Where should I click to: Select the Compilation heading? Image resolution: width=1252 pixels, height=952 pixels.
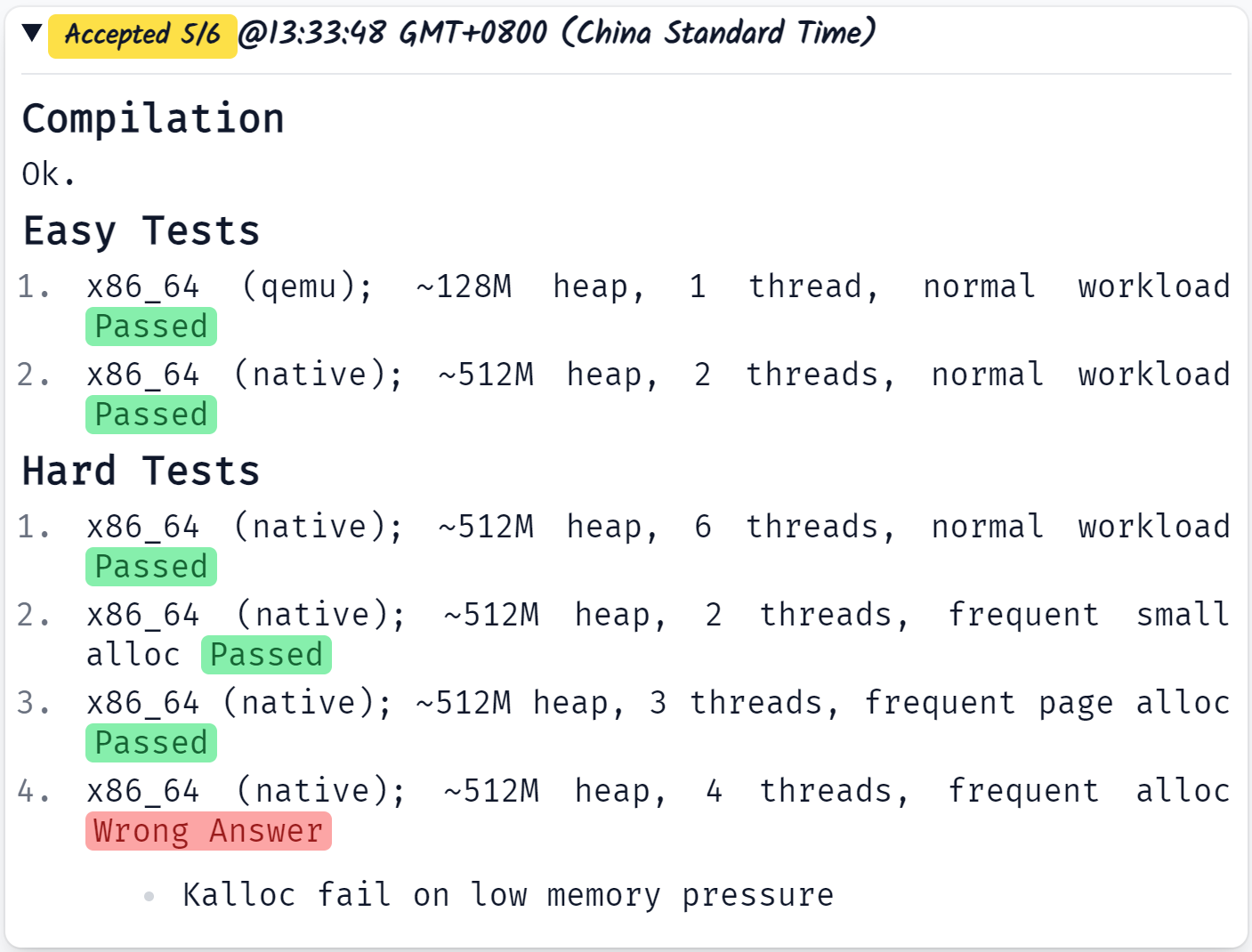(153, 119)
